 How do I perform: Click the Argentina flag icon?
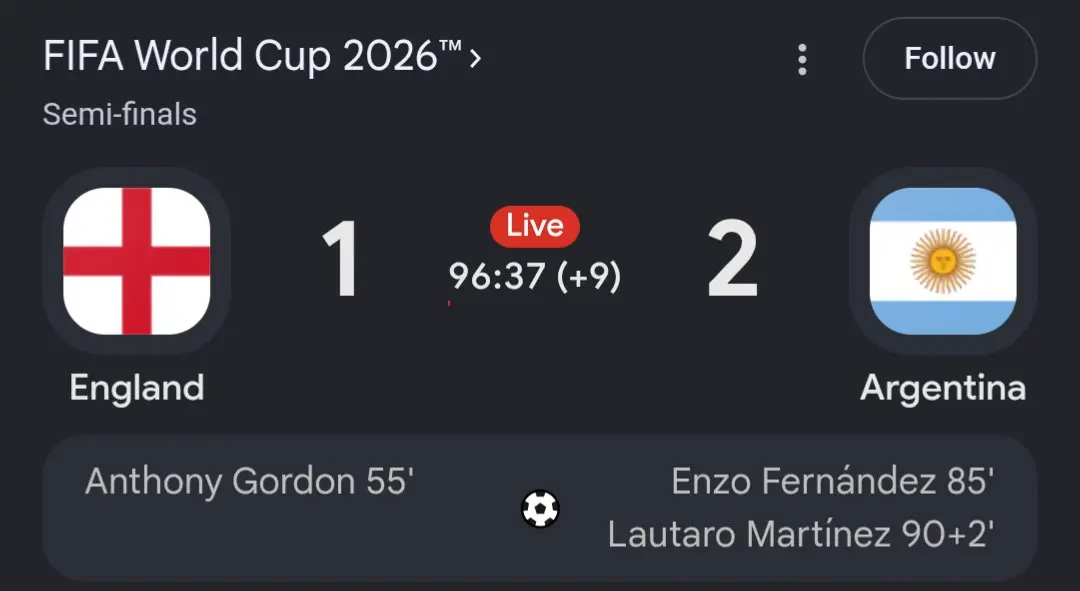tap(943, 261)
